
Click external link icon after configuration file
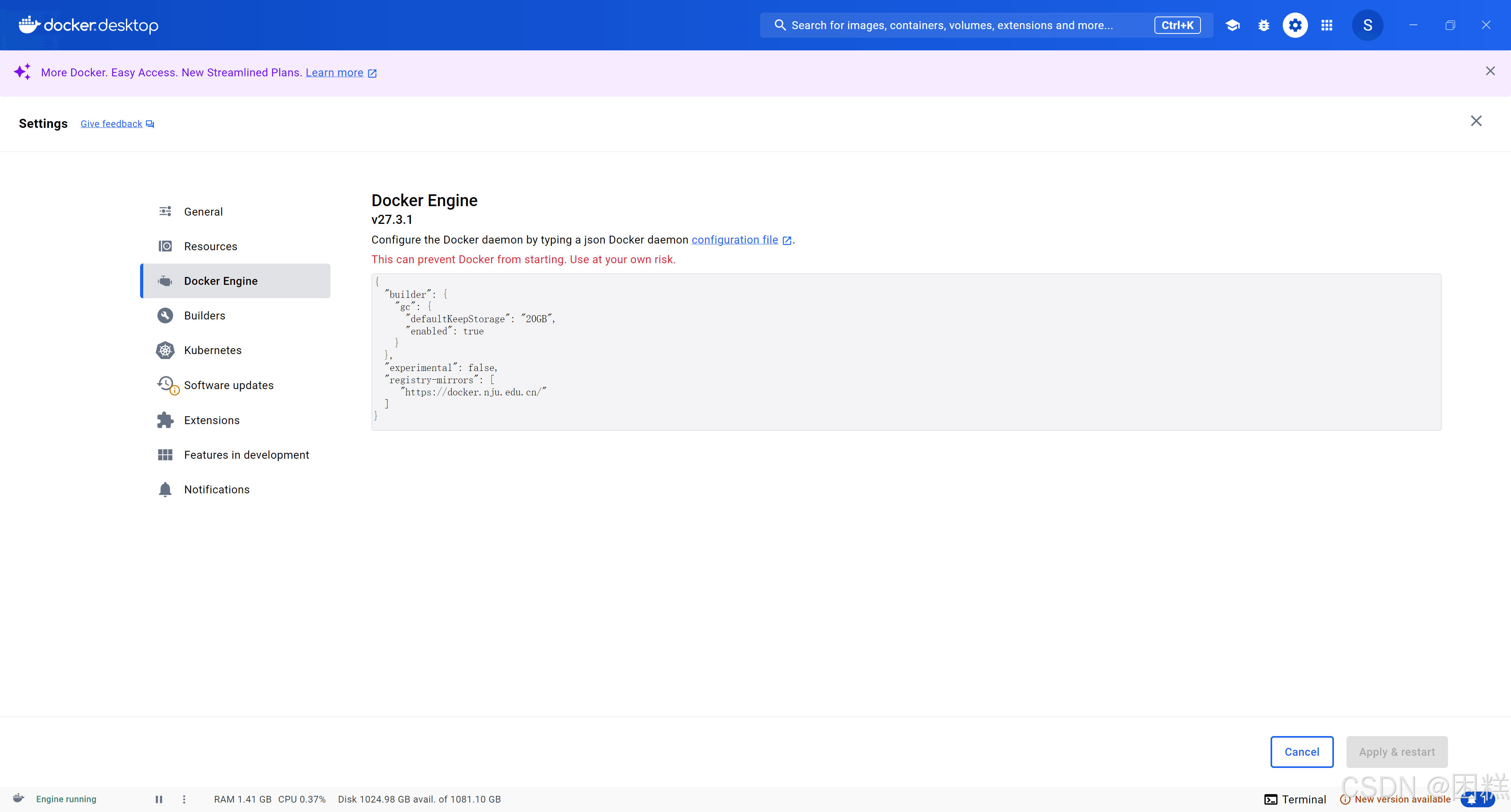pos(787,240)
